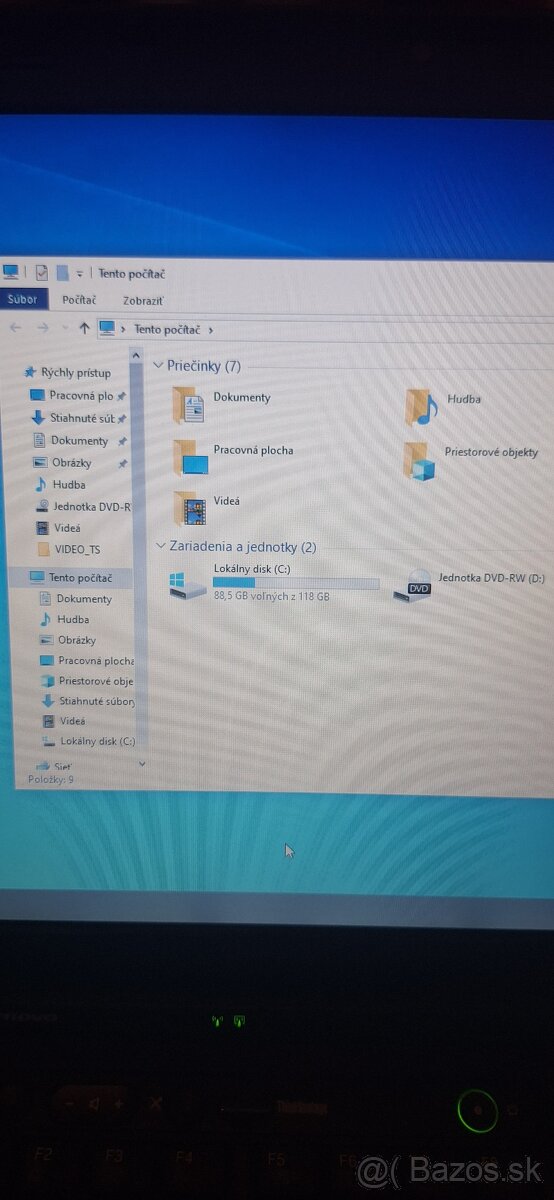Select Videá under Rýchly prístup

click(x=68, y=528)
